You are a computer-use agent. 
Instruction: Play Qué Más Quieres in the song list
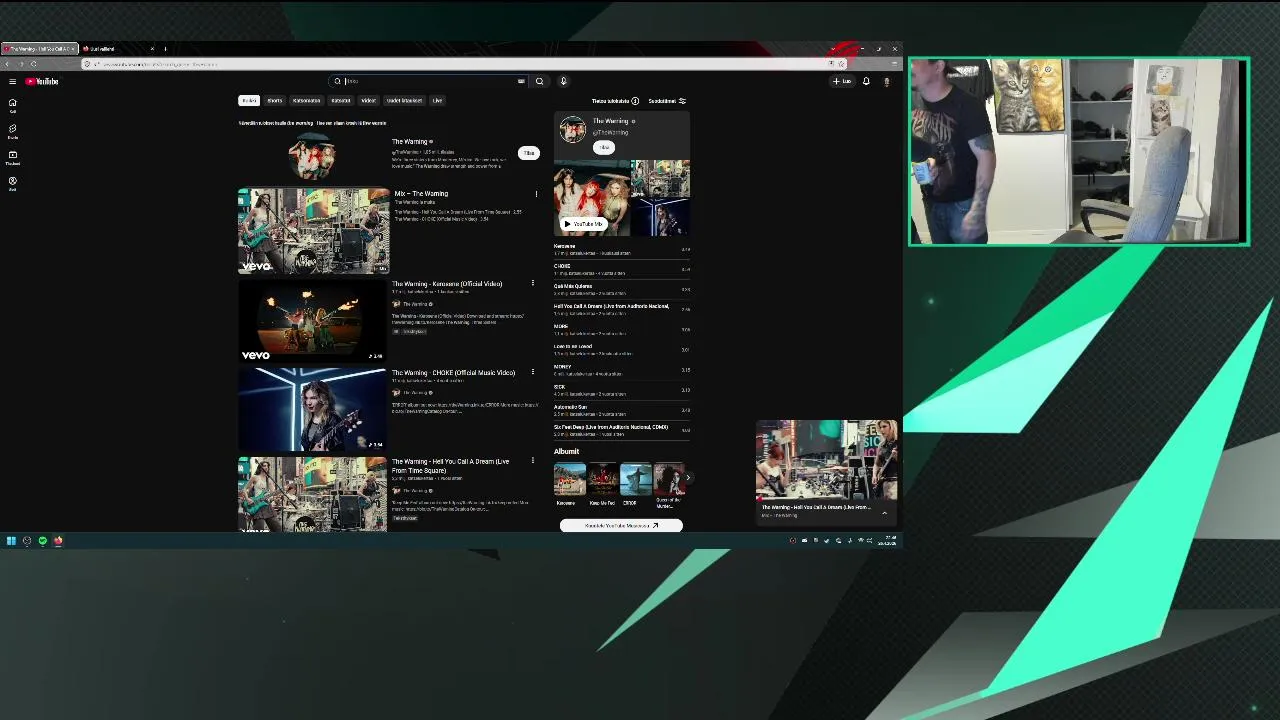coord(621,289)
